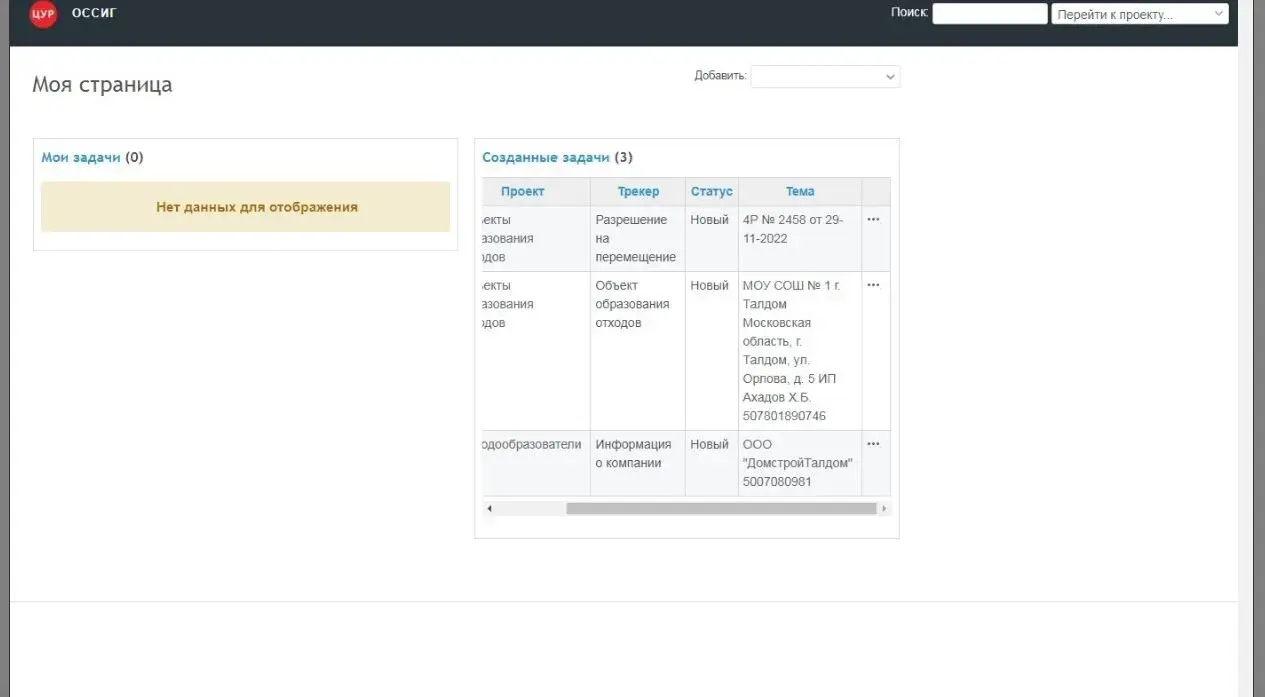Select the 'Объект образования отходов' tracker cell
The image size is (1265, 697).
coord(637,351)
